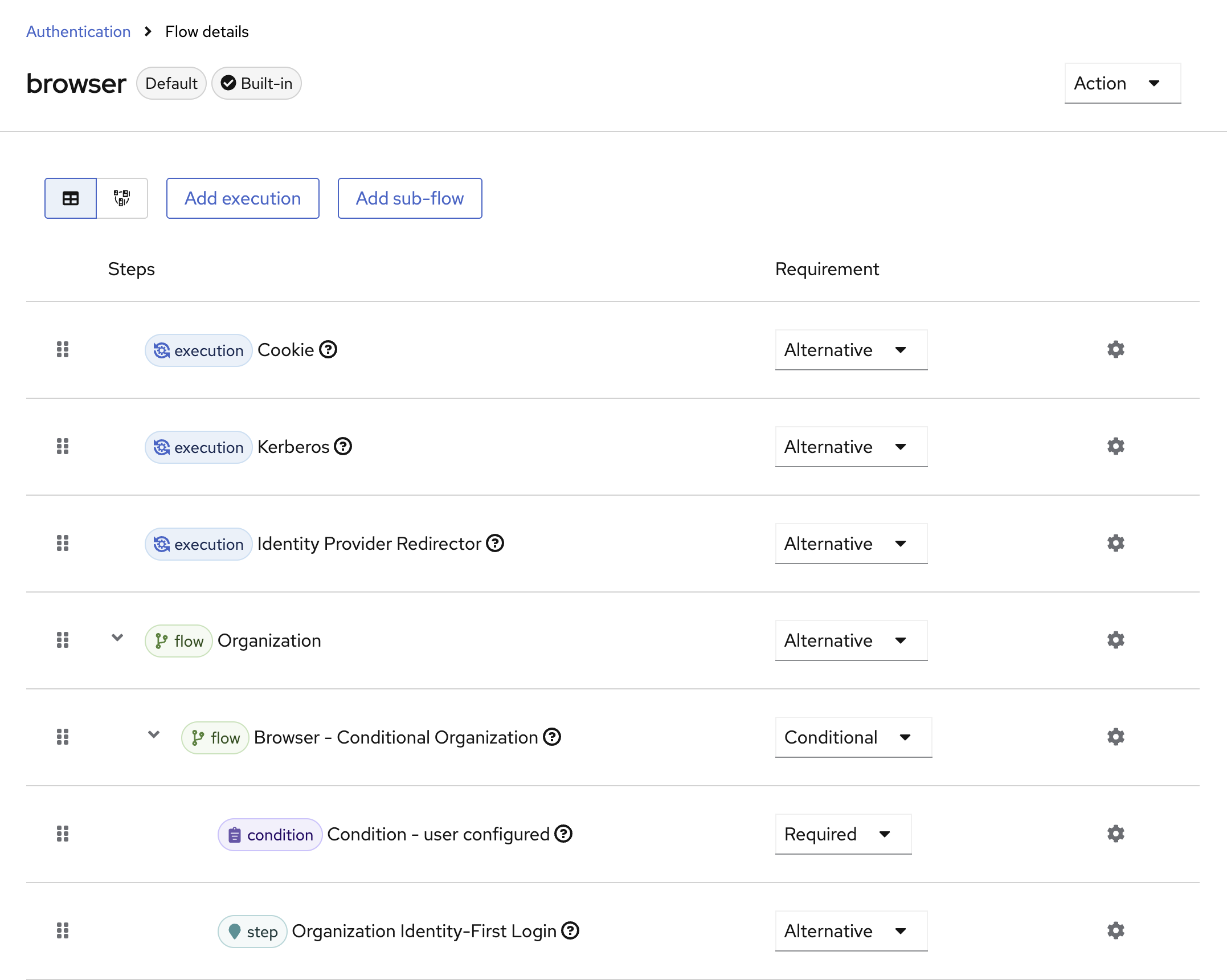The width and height of the screenshot is (1227, 980).
Task: Click help icon beside Browser - Conditional Organization
Action: click(552, 737)
